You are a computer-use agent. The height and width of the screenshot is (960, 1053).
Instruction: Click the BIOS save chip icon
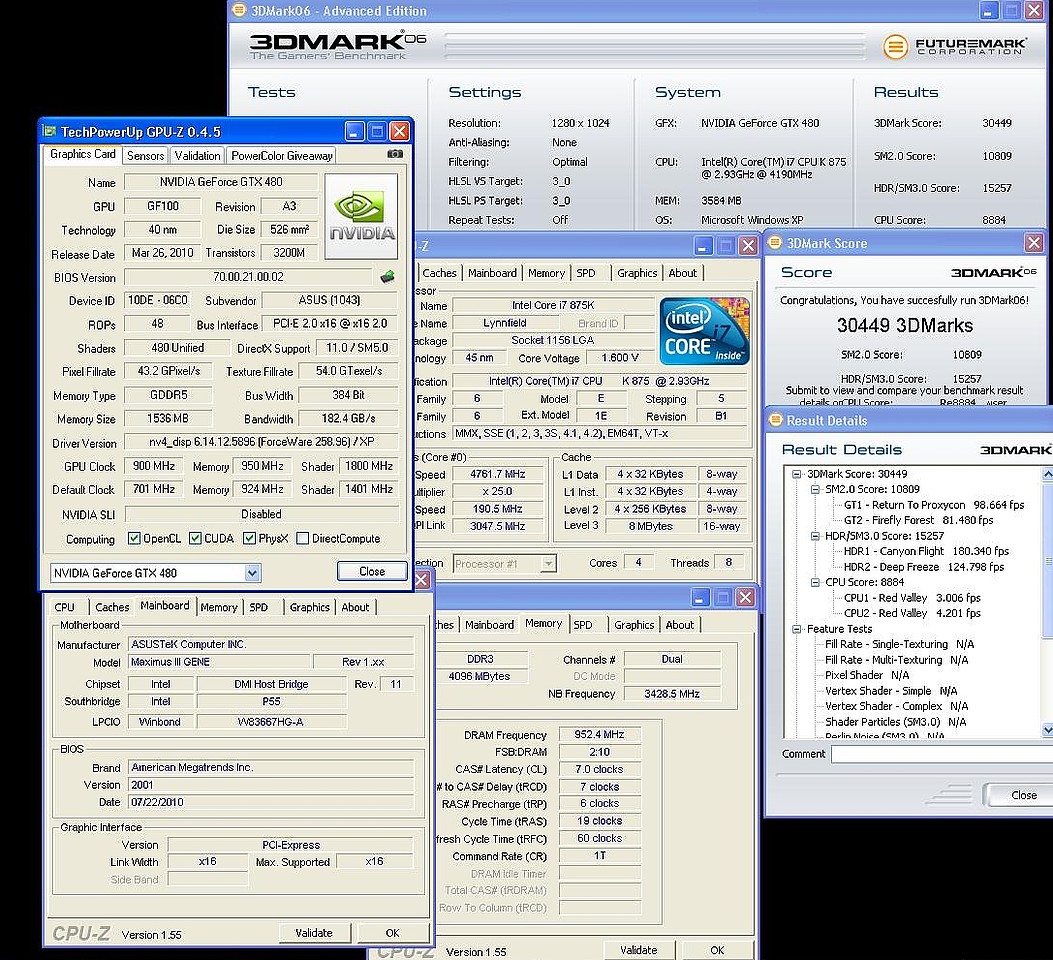(387, 277)
